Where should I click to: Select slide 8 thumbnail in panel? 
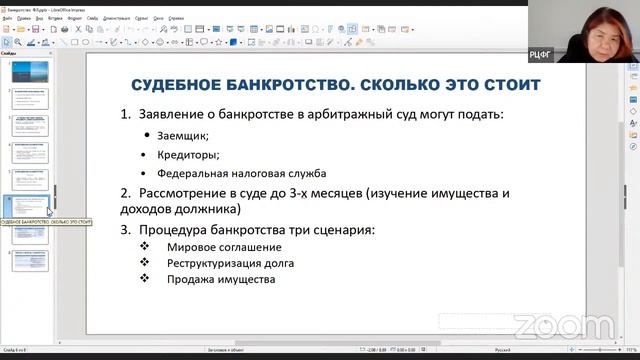[30, 261]
